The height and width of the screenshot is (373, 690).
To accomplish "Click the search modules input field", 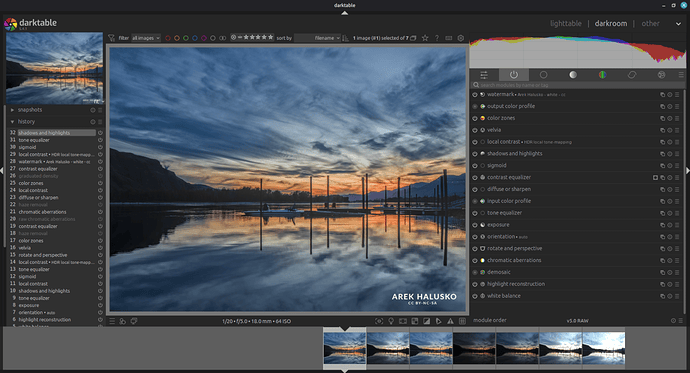I will tap(577, 85).
